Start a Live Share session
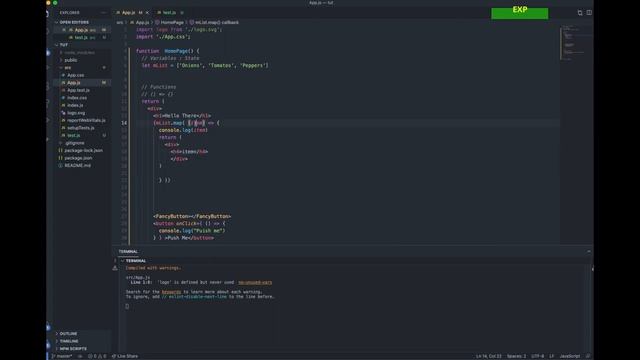 click(x=125, y=356)
